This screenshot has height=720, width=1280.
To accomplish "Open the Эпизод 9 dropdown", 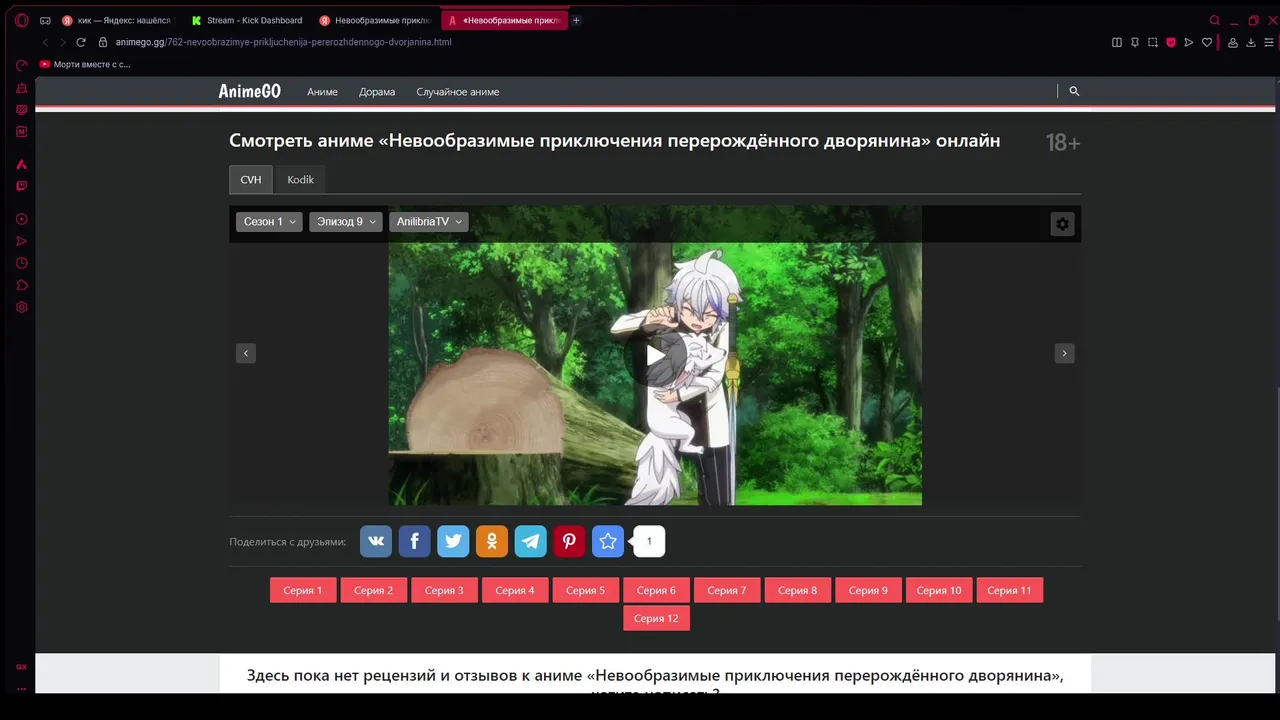I will coord(346,222).
